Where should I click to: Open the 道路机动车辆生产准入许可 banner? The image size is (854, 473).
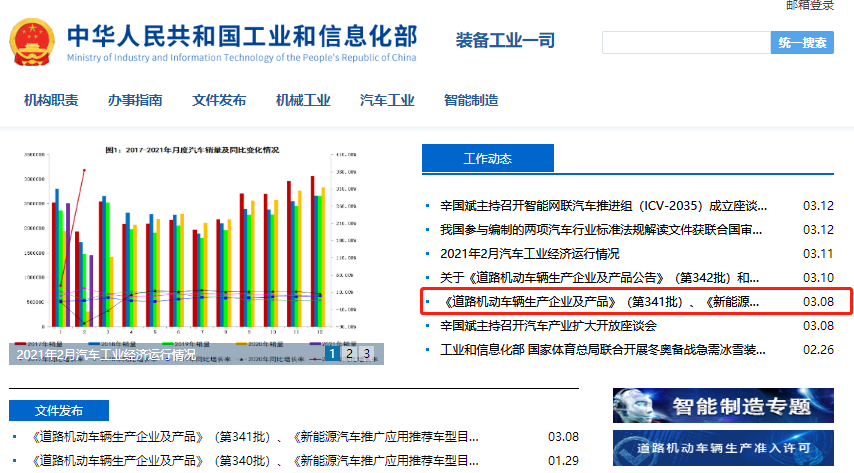(723, 448)
